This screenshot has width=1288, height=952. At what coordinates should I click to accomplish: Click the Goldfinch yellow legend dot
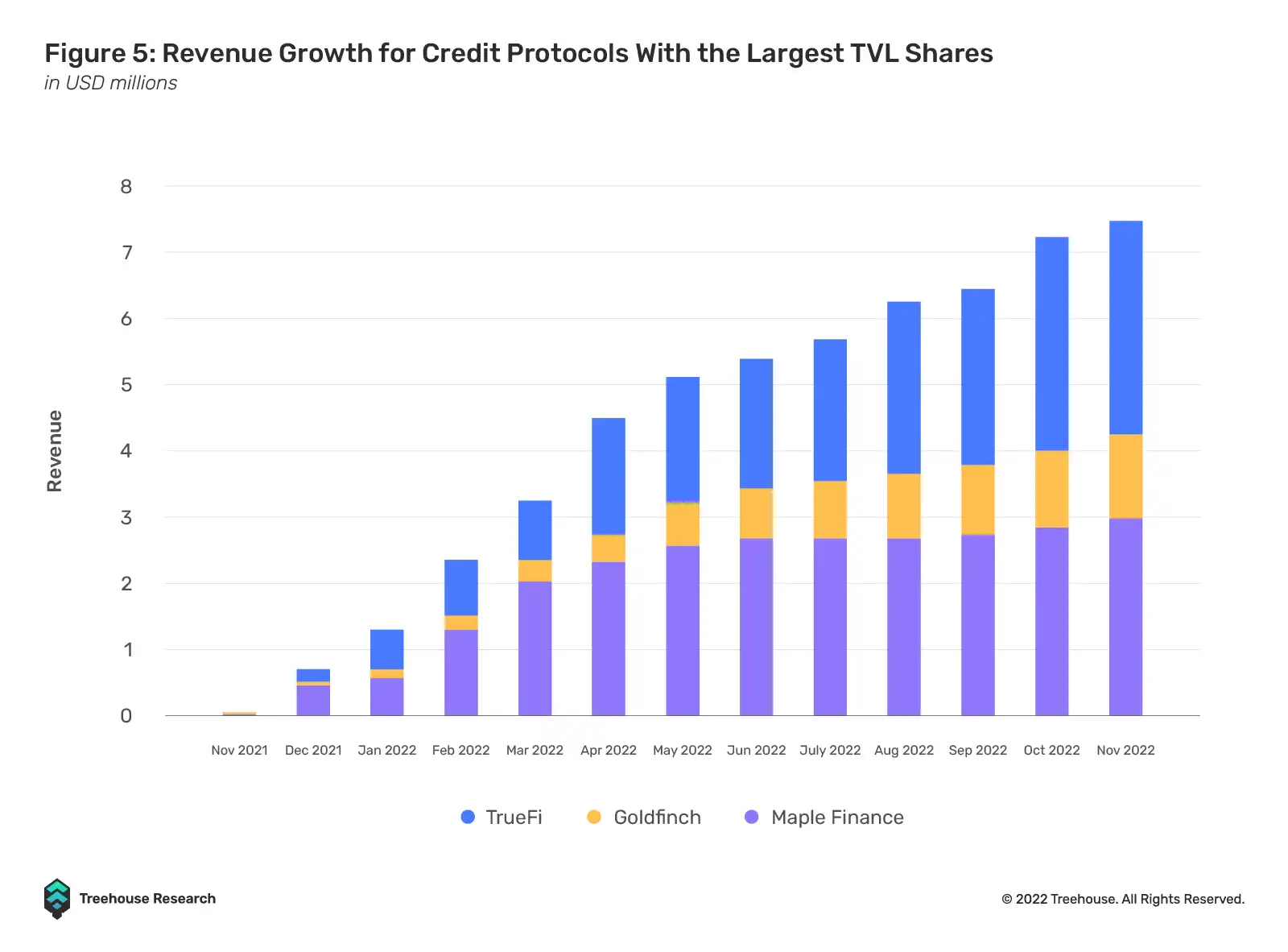tap(594, 817)
